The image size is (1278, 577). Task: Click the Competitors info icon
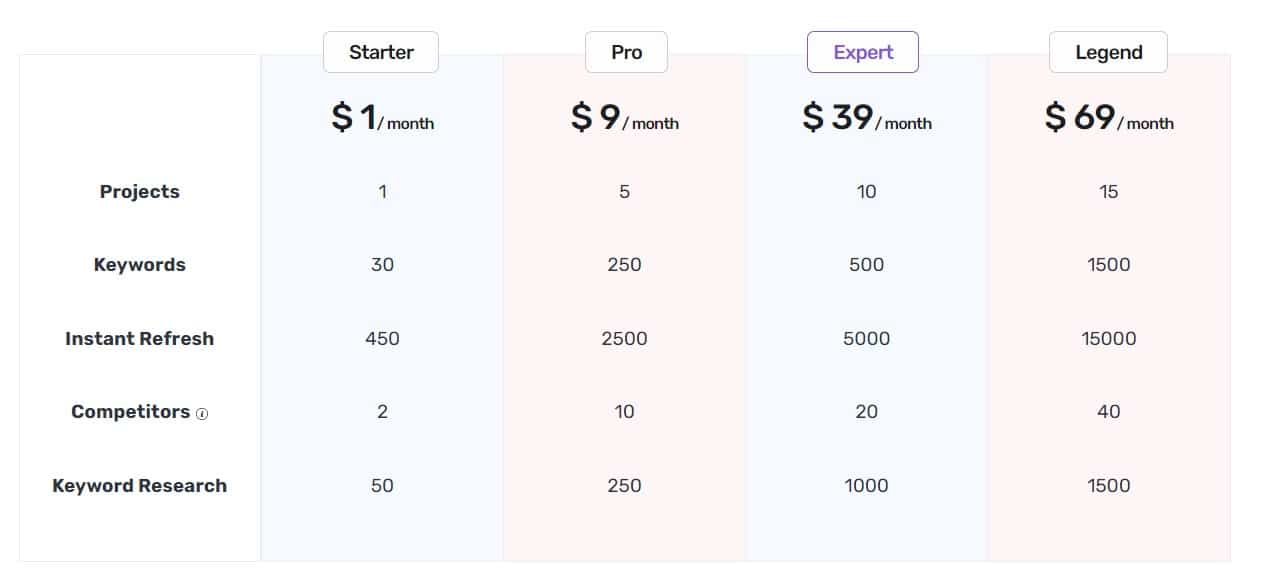coord(202,414)
